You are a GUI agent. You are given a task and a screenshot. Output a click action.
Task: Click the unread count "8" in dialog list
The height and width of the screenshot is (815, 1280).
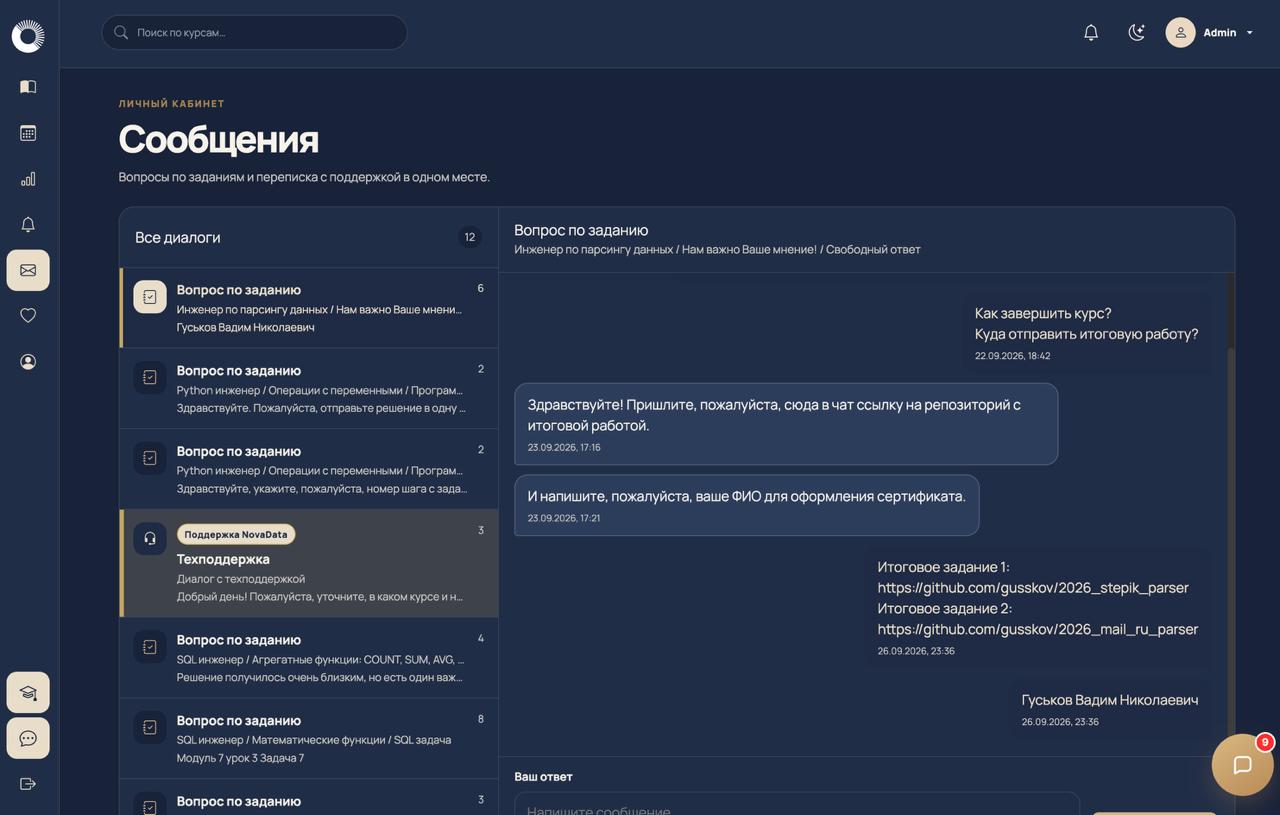click(481, 719)
